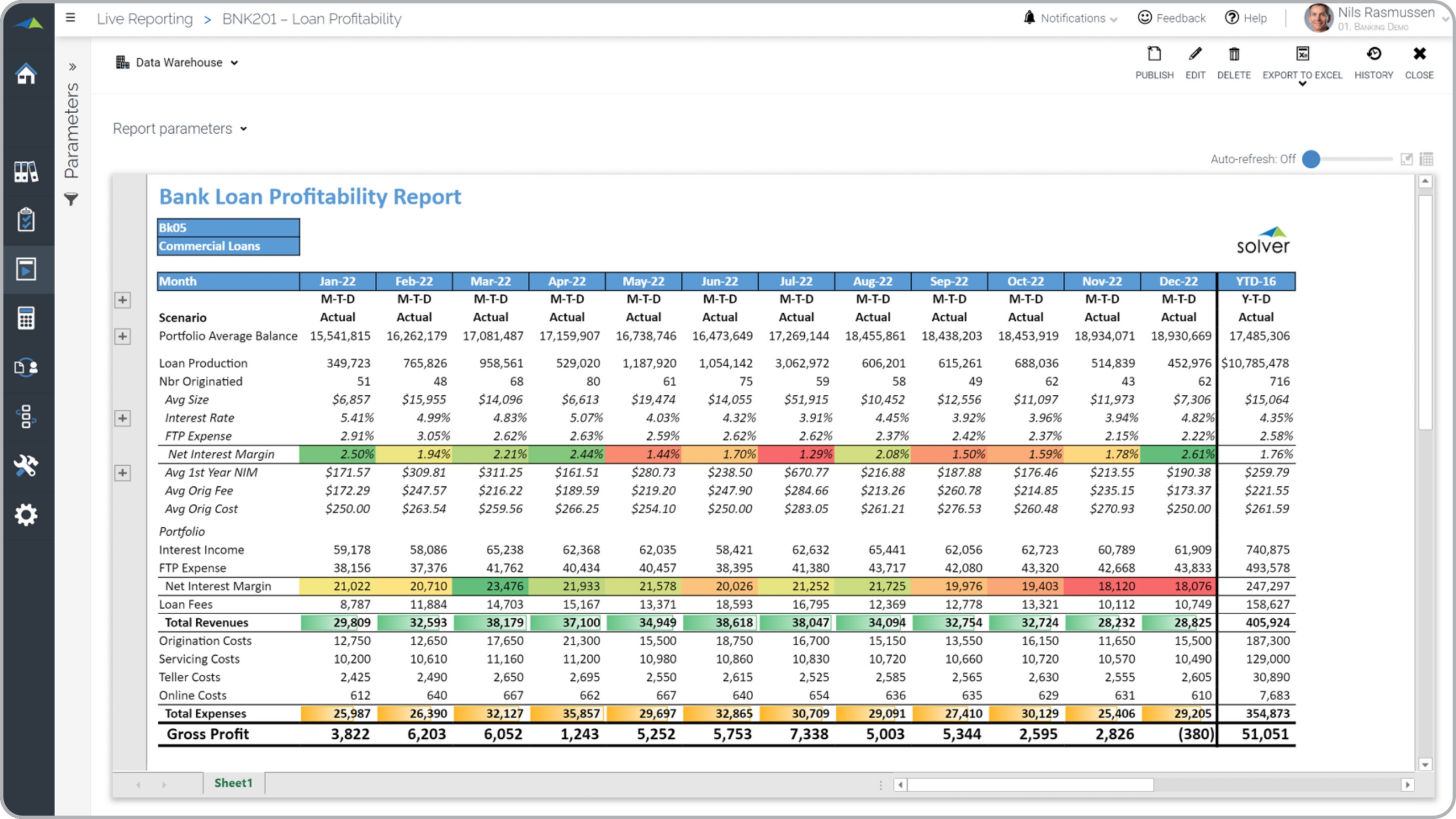
Task: Click the filter funnel icon
Action: coord(71,199)
